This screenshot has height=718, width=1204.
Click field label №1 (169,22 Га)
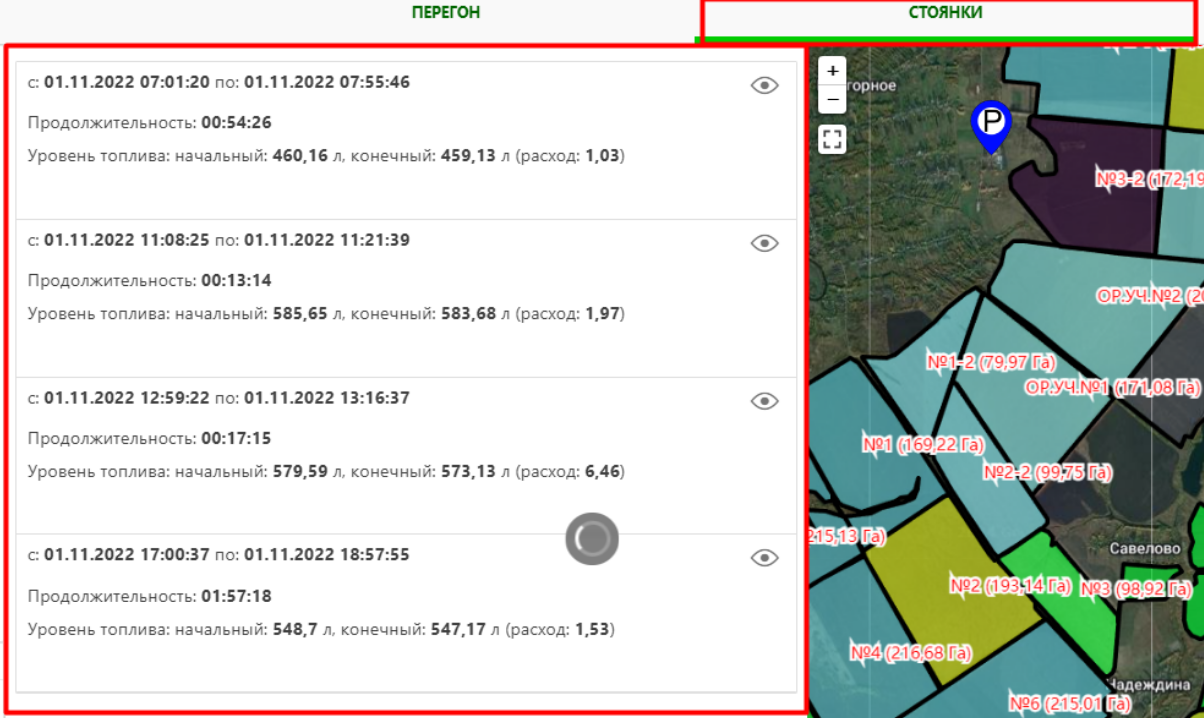coord(922,445)
